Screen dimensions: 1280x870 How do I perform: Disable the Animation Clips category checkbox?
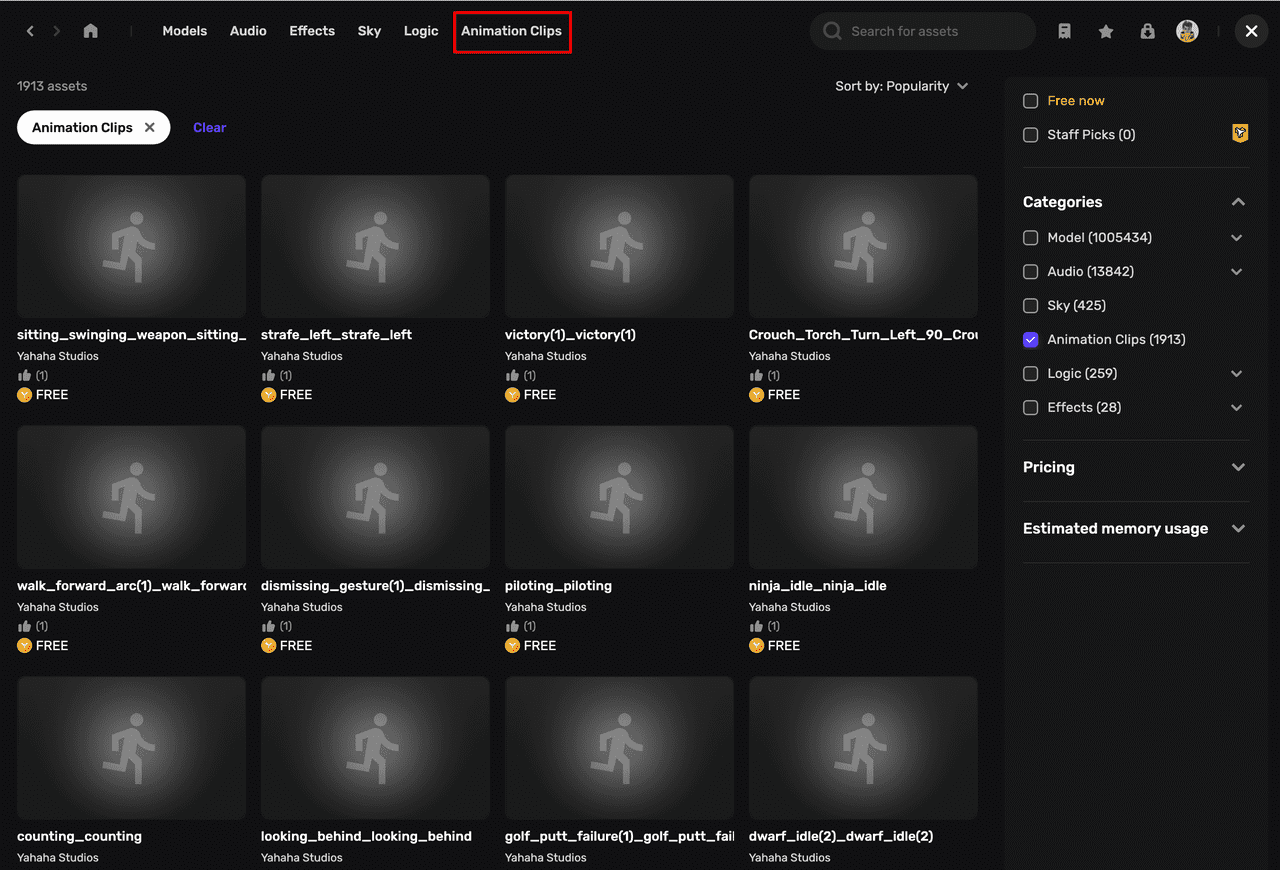click(x=1030, y=339)
